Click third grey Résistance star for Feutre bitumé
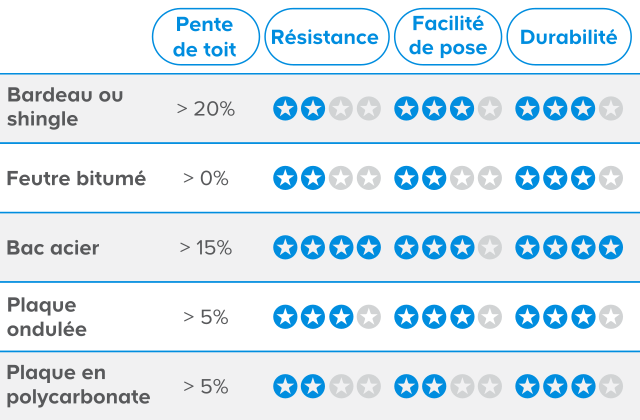This screenshot has width=640, height=420. point(341,178)
